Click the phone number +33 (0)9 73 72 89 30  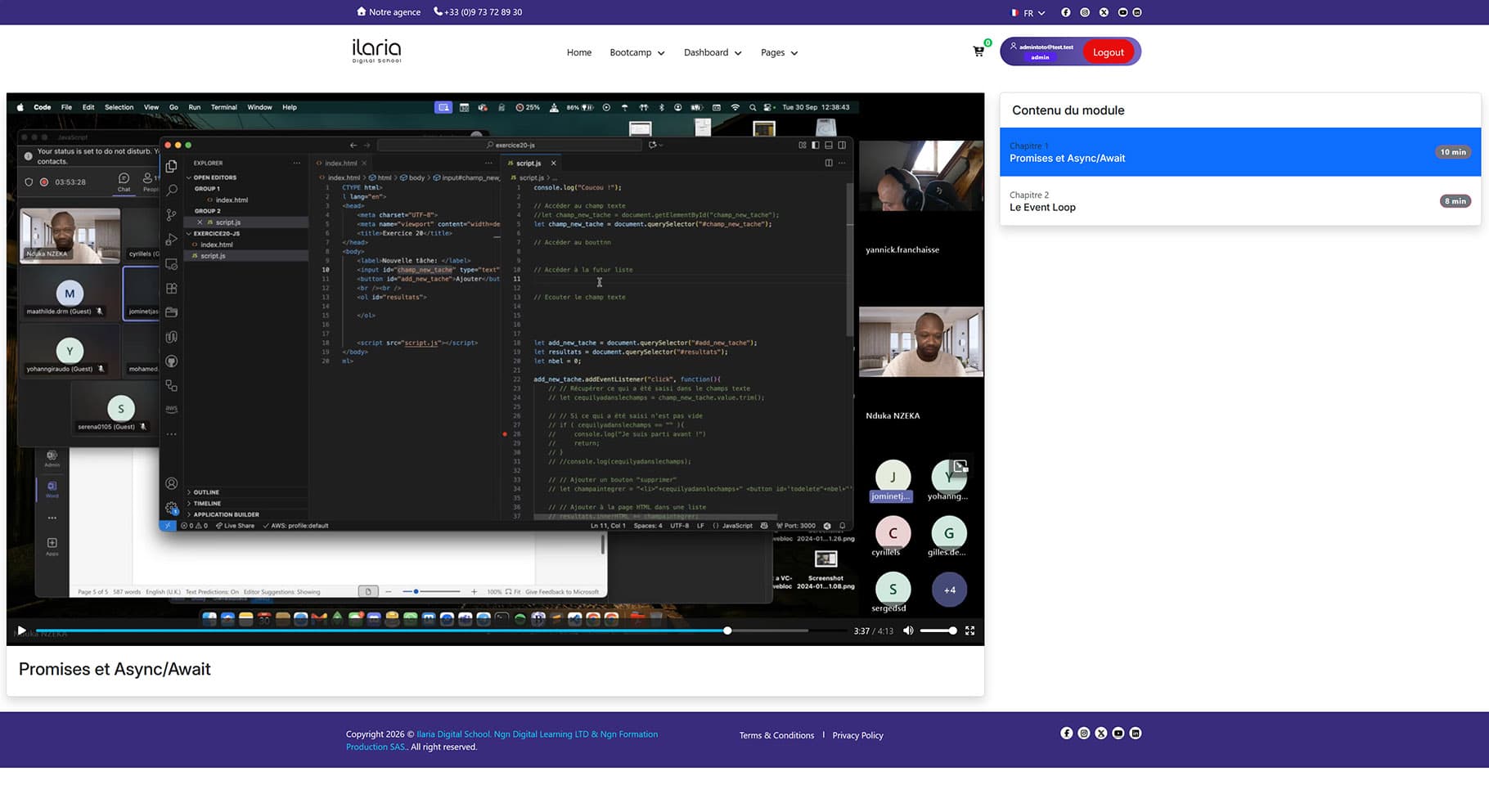click(478, 12)
